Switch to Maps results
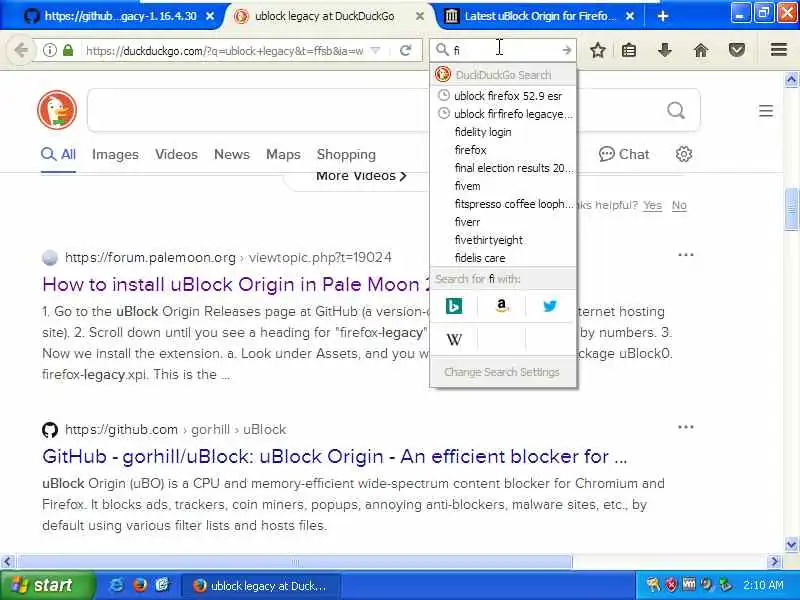The width and height of the screenshot is (800, 600). 283,155
